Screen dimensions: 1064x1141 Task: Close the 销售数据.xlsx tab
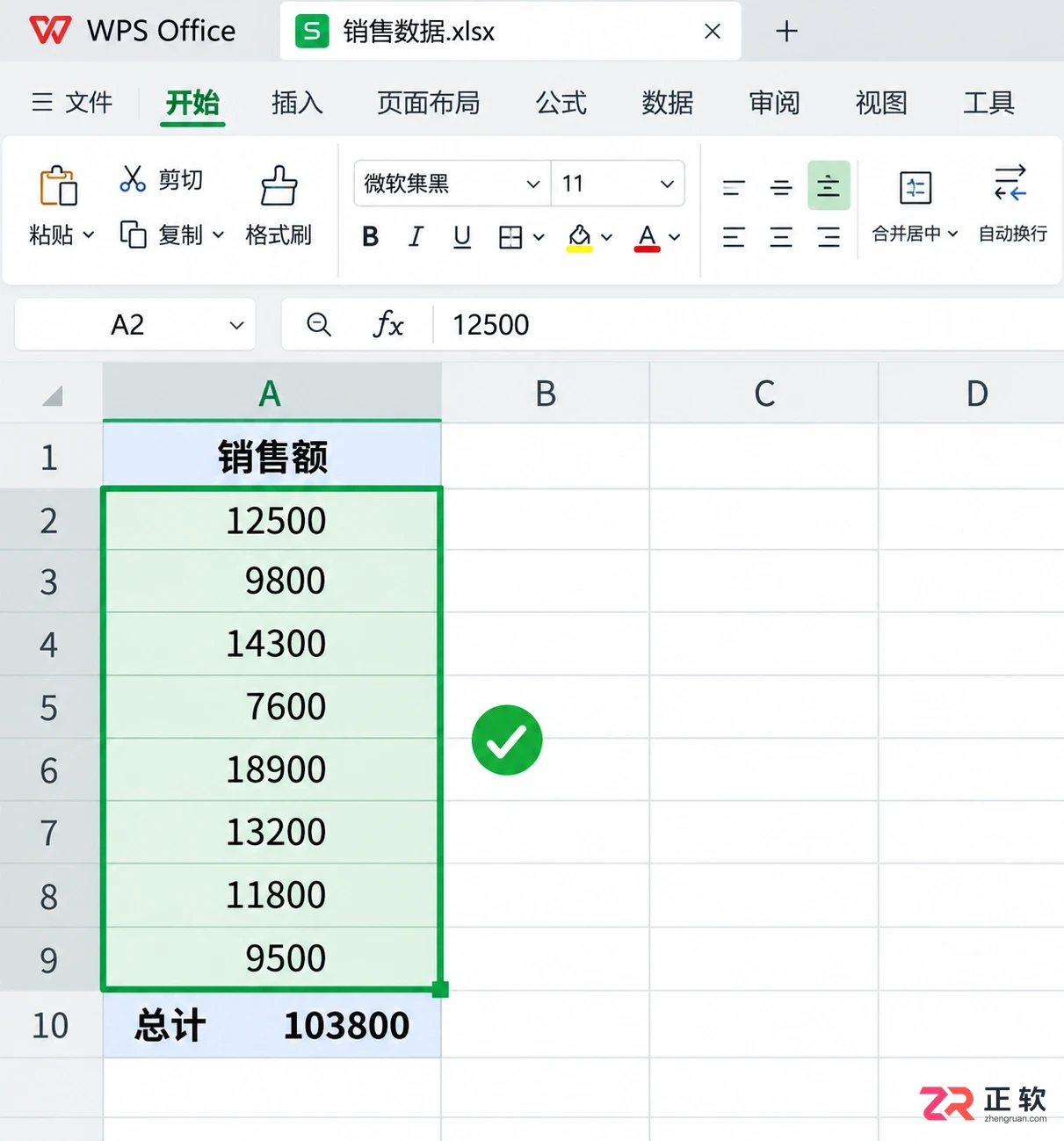point(713,32)
